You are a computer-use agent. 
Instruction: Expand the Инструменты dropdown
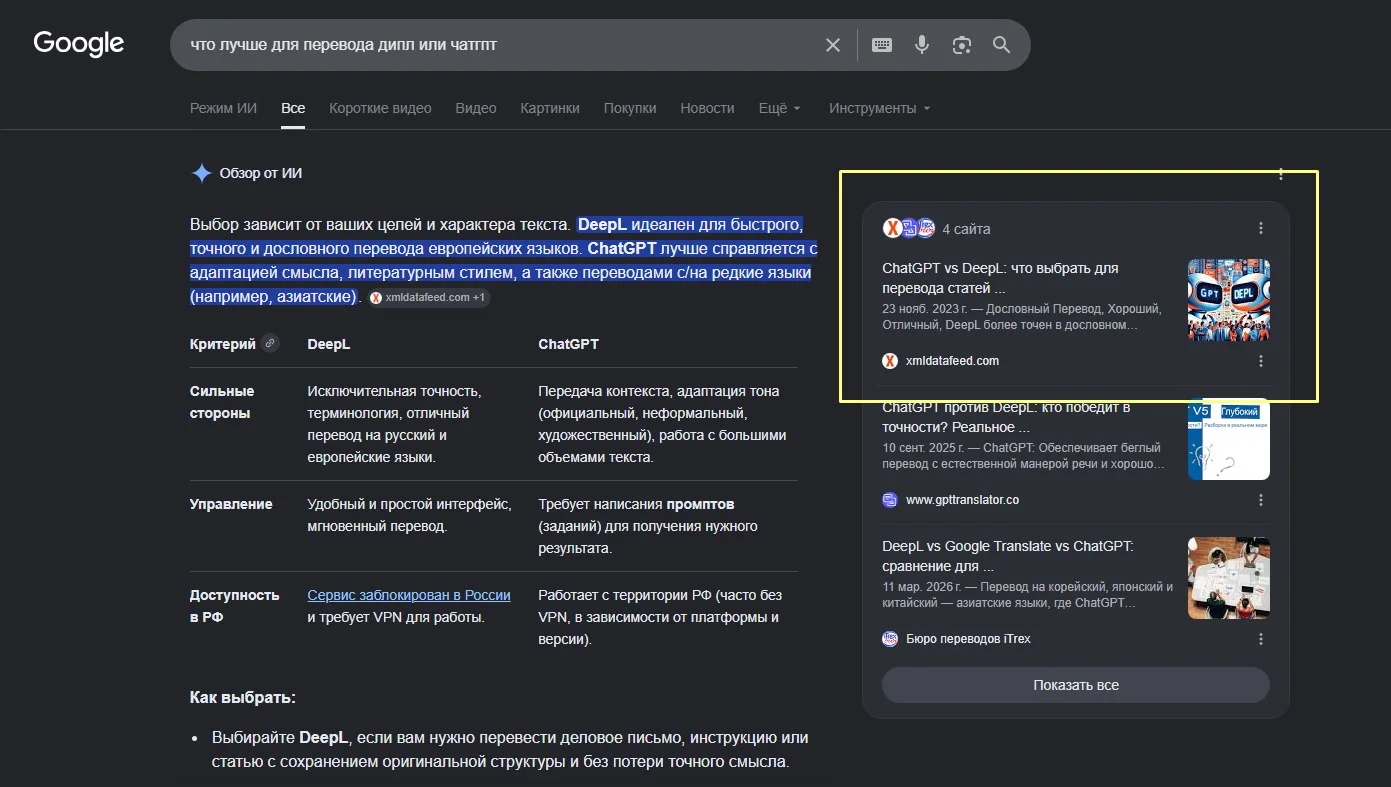pyautogui.click(x=880, y=108)
